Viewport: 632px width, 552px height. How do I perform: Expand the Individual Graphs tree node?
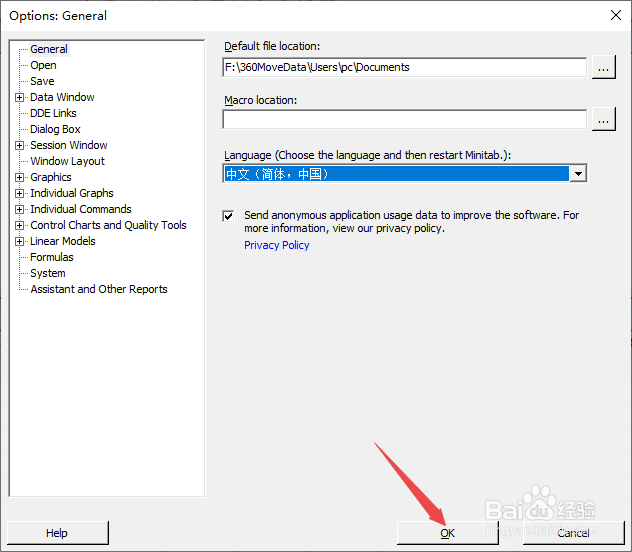tap(19, 193)
